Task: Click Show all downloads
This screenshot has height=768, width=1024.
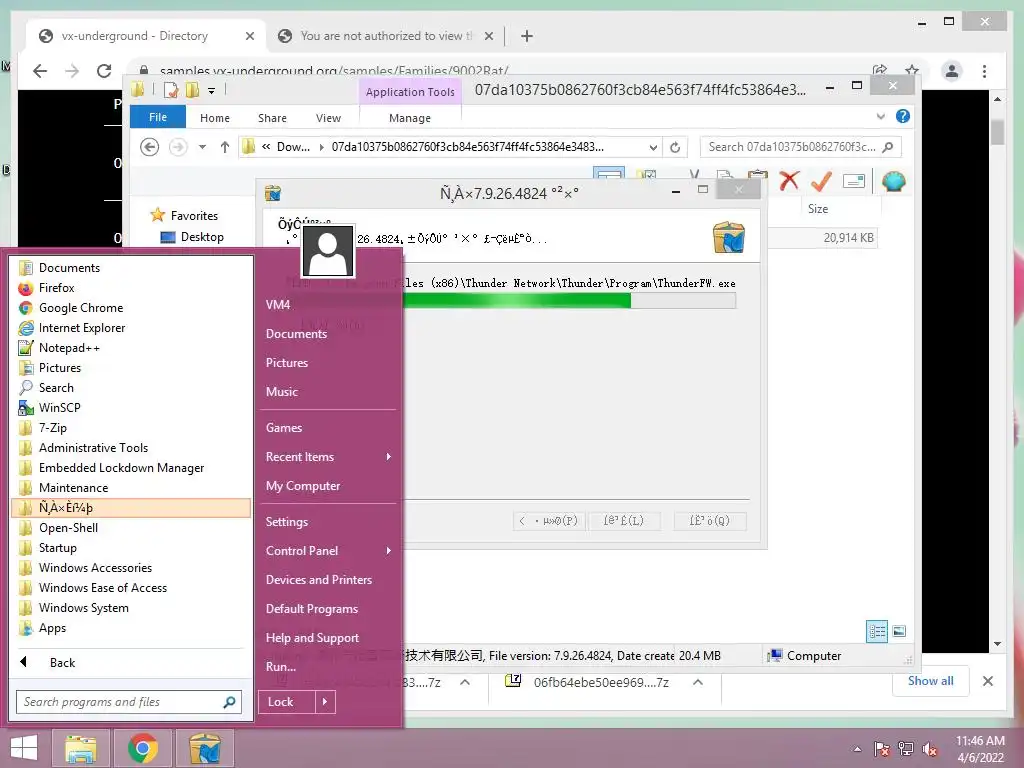Action: (931, 680)
